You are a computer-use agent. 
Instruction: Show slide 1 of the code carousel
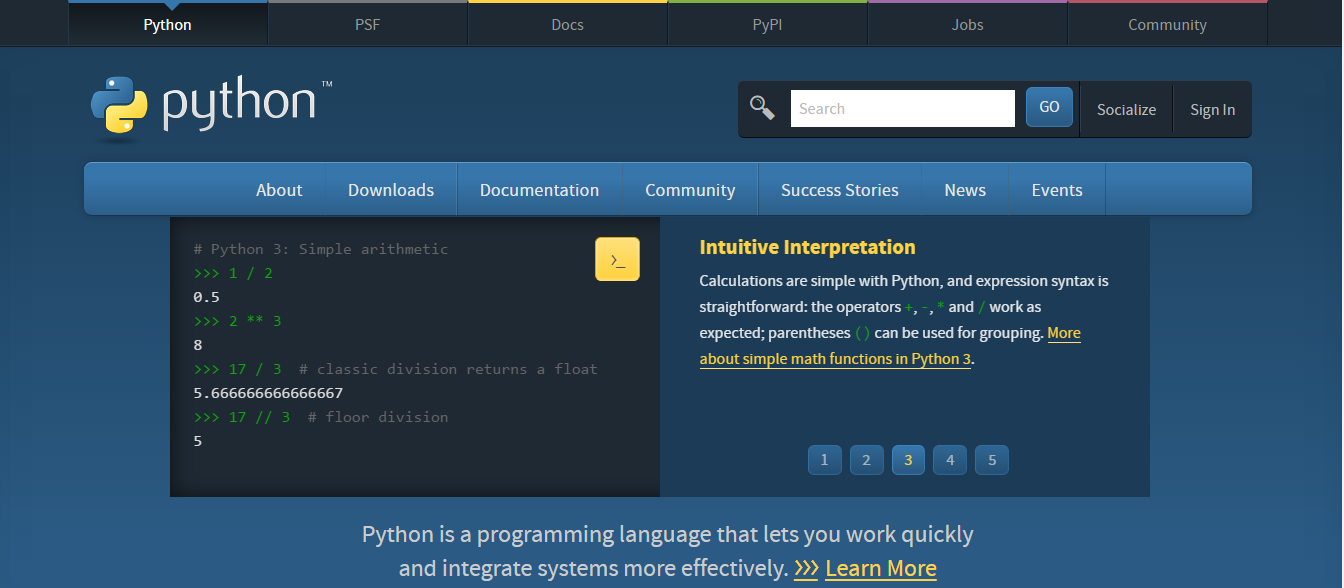(x=824, y=460)
